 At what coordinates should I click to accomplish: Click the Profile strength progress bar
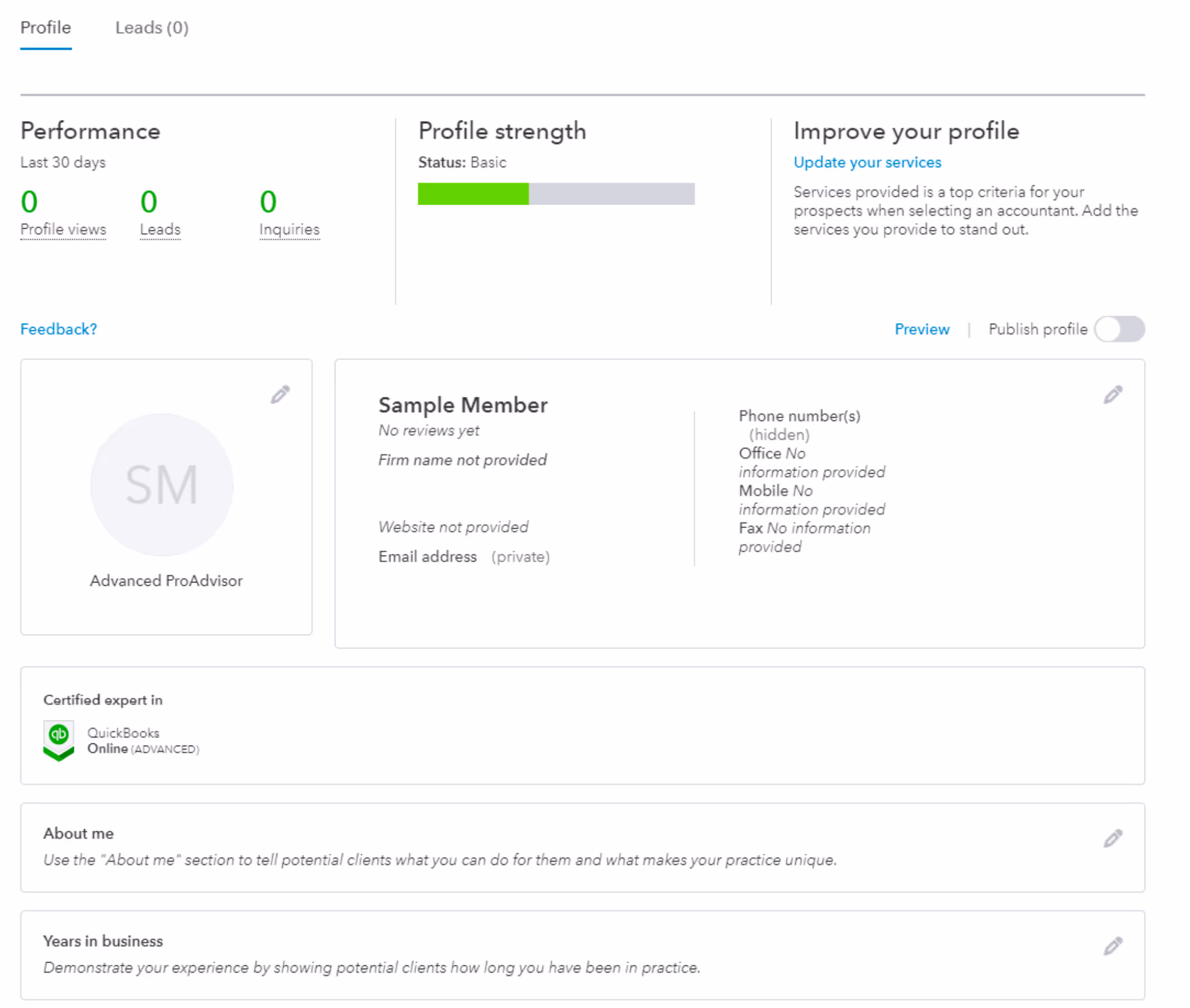pyautogui.click(x=556, y=194)
